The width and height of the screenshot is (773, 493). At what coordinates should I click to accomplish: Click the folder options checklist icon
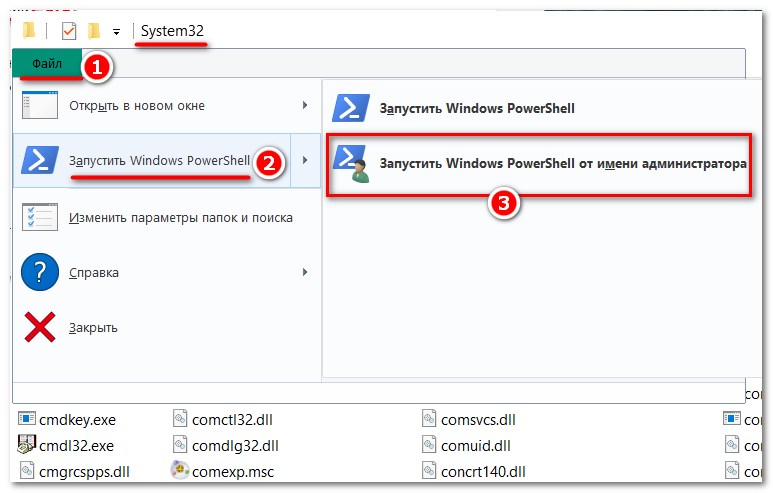(40, 217)
